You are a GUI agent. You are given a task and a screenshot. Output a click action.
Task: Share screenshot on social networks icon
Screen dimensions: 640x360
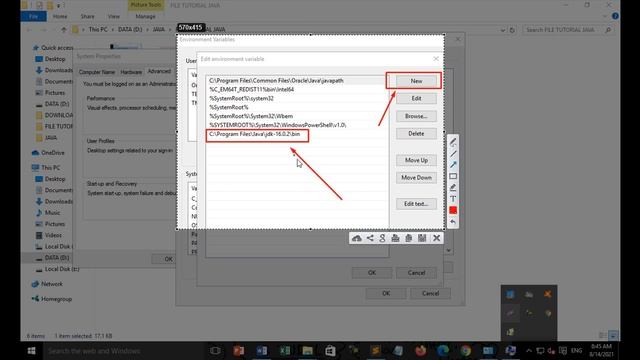(x=370, y=238)
